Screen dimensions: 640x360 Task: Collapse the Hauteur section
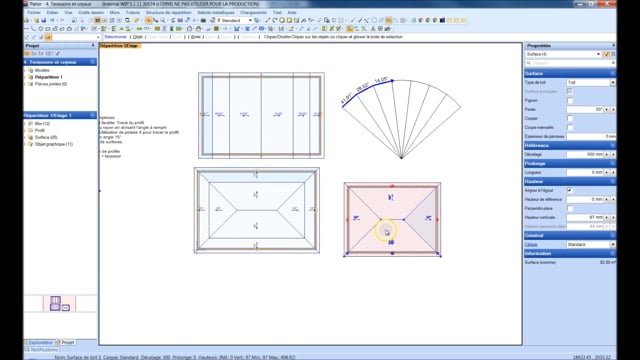tap(612, 181)
